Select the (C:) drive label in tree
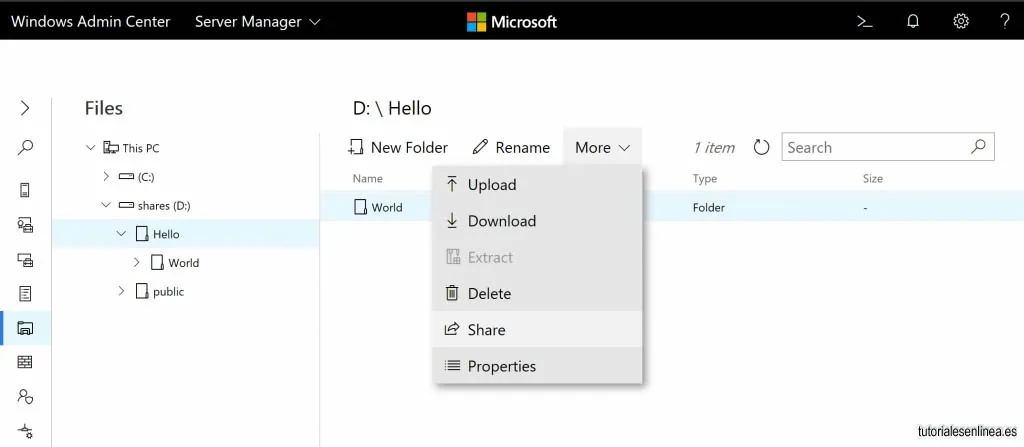 pyautogui.click(x=146, y=176)
